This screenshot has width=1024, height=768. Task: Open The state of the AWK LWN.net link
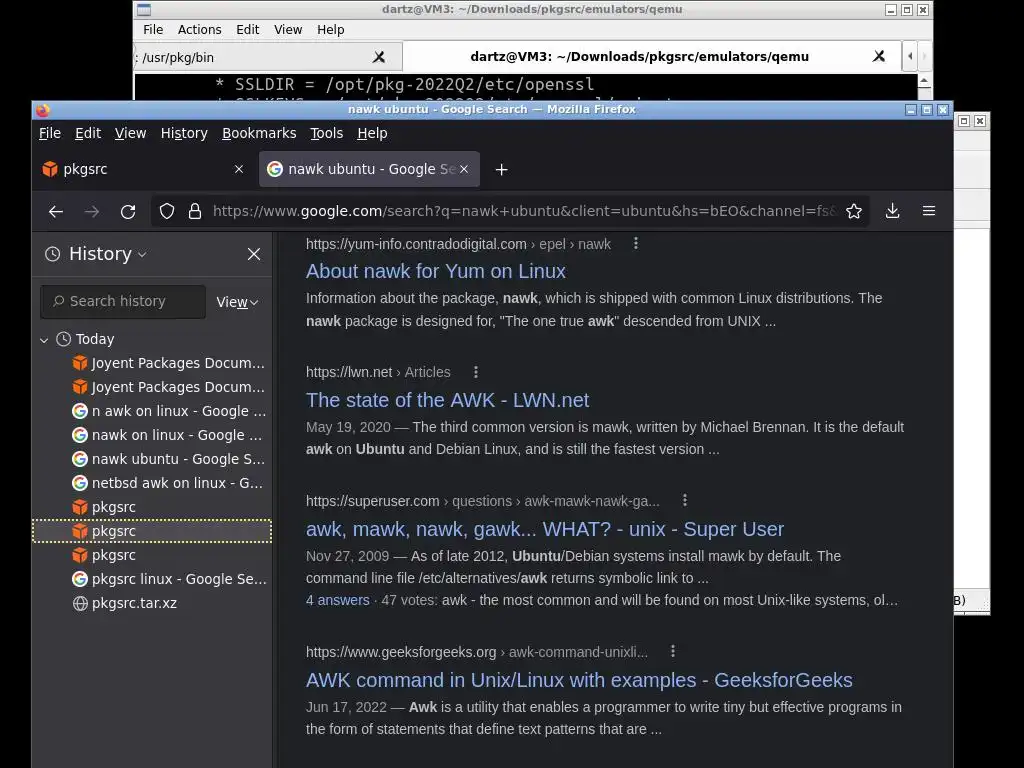(x=447, y=400)
